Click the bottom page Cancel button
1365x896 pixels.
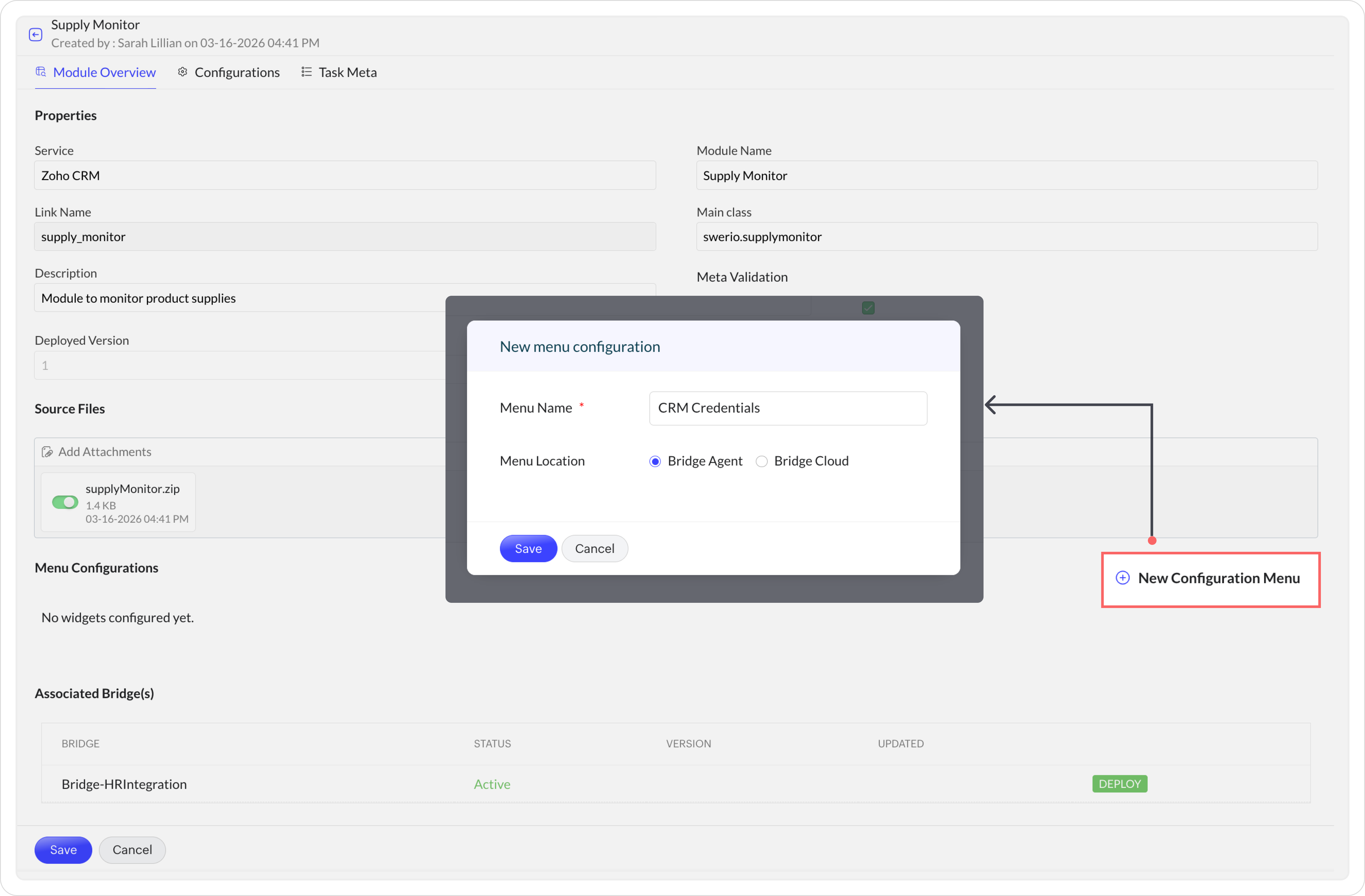tap(132, 850)
